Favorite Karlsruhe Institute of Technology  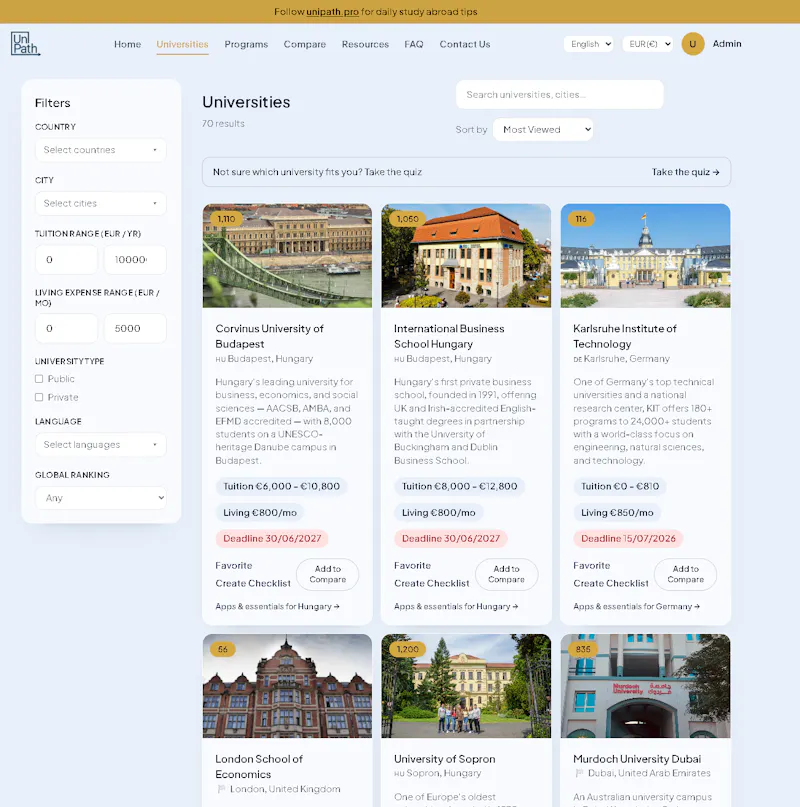click(x=592, y=566)
